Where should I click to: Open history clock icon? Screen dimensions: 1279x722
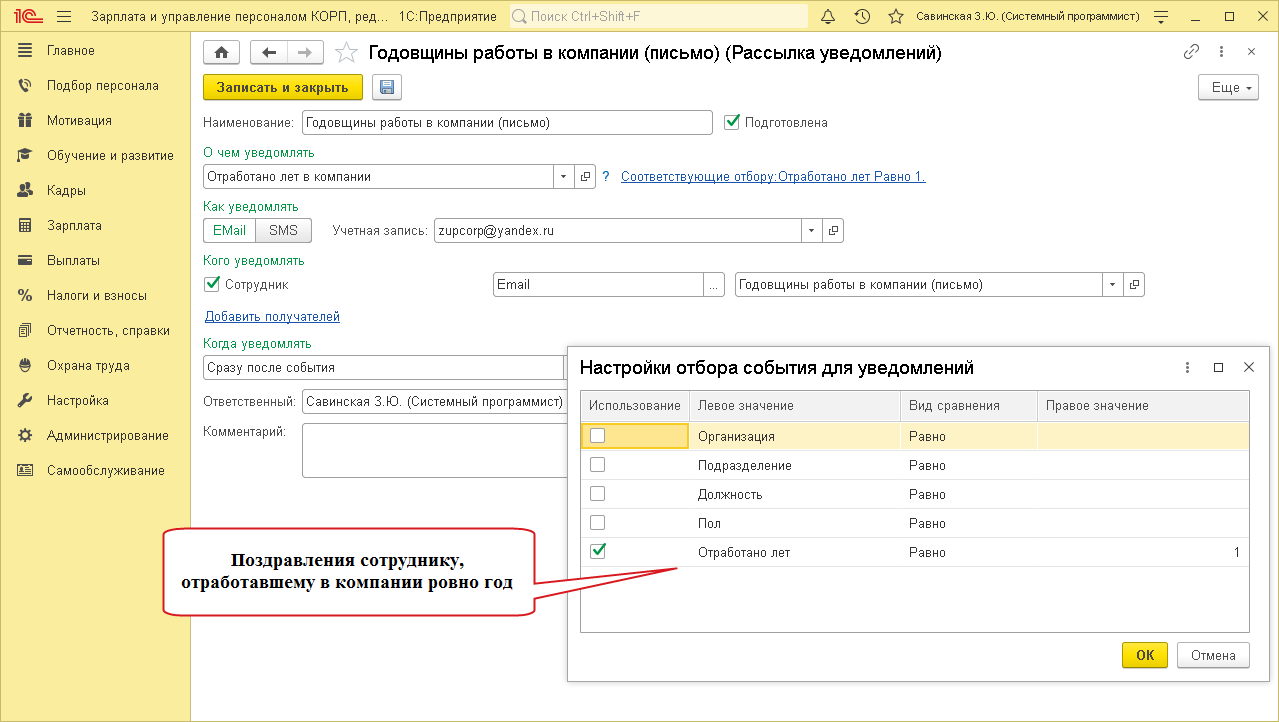[x=862, y=17]
